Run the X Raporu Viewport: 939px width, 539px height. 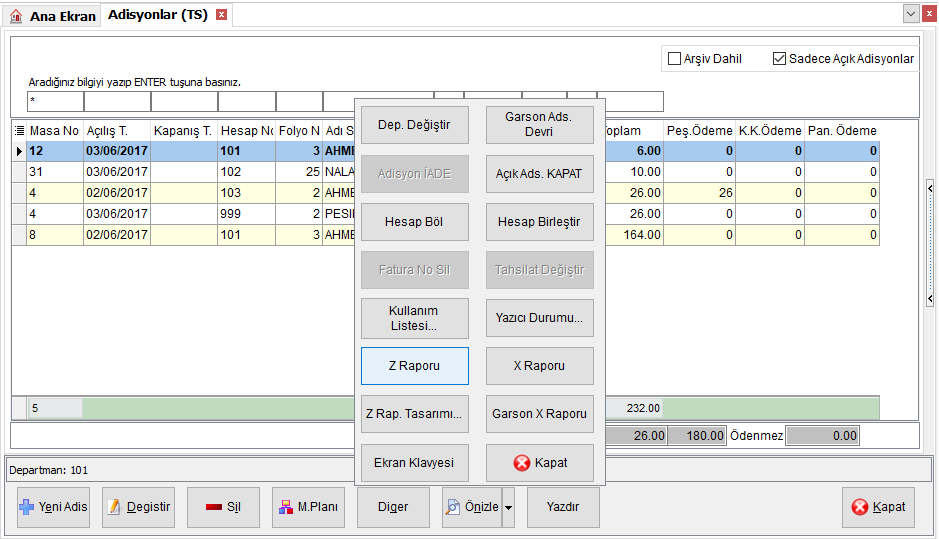point(540,366)
